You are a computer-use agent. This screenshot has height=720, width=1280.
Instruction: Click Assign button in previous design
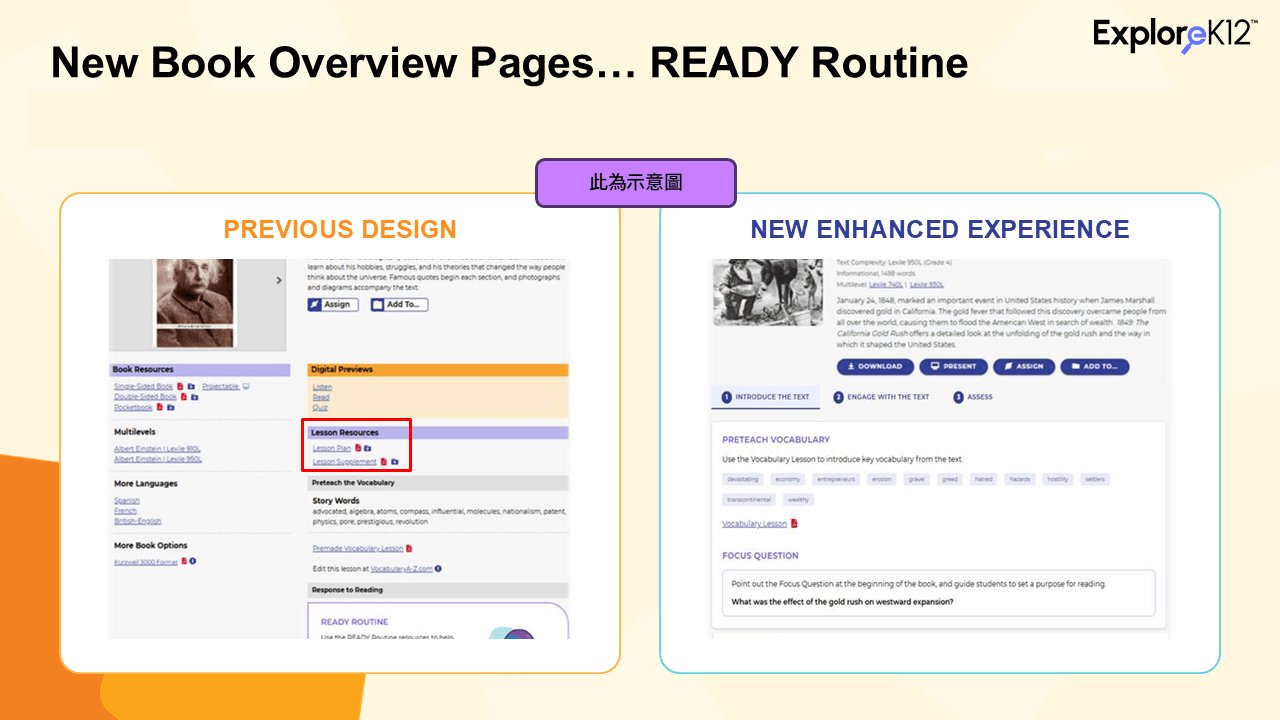coord(333,304)
